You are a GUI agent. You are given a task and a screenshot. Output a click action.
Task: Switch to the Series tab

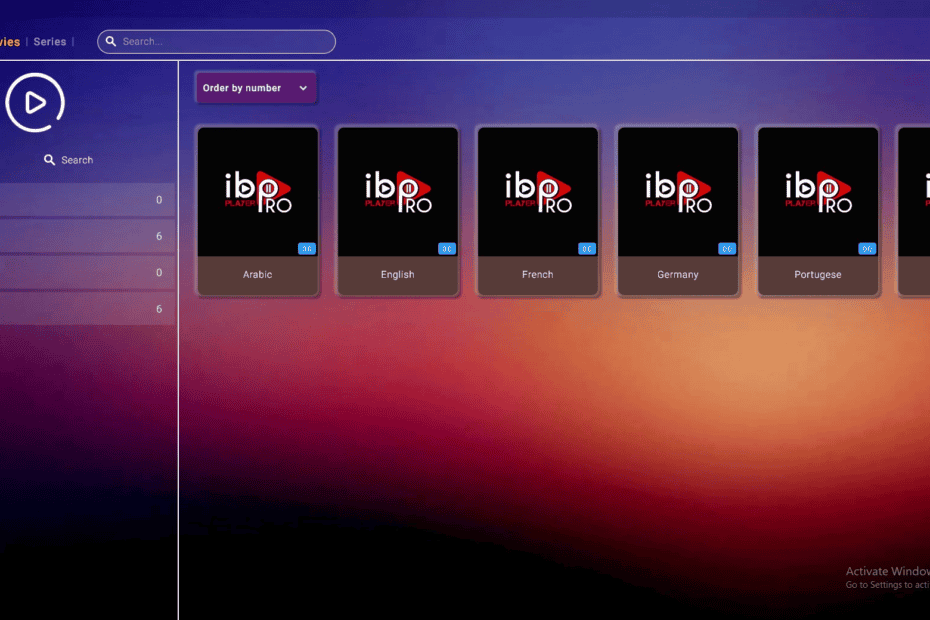pos(50,42)
